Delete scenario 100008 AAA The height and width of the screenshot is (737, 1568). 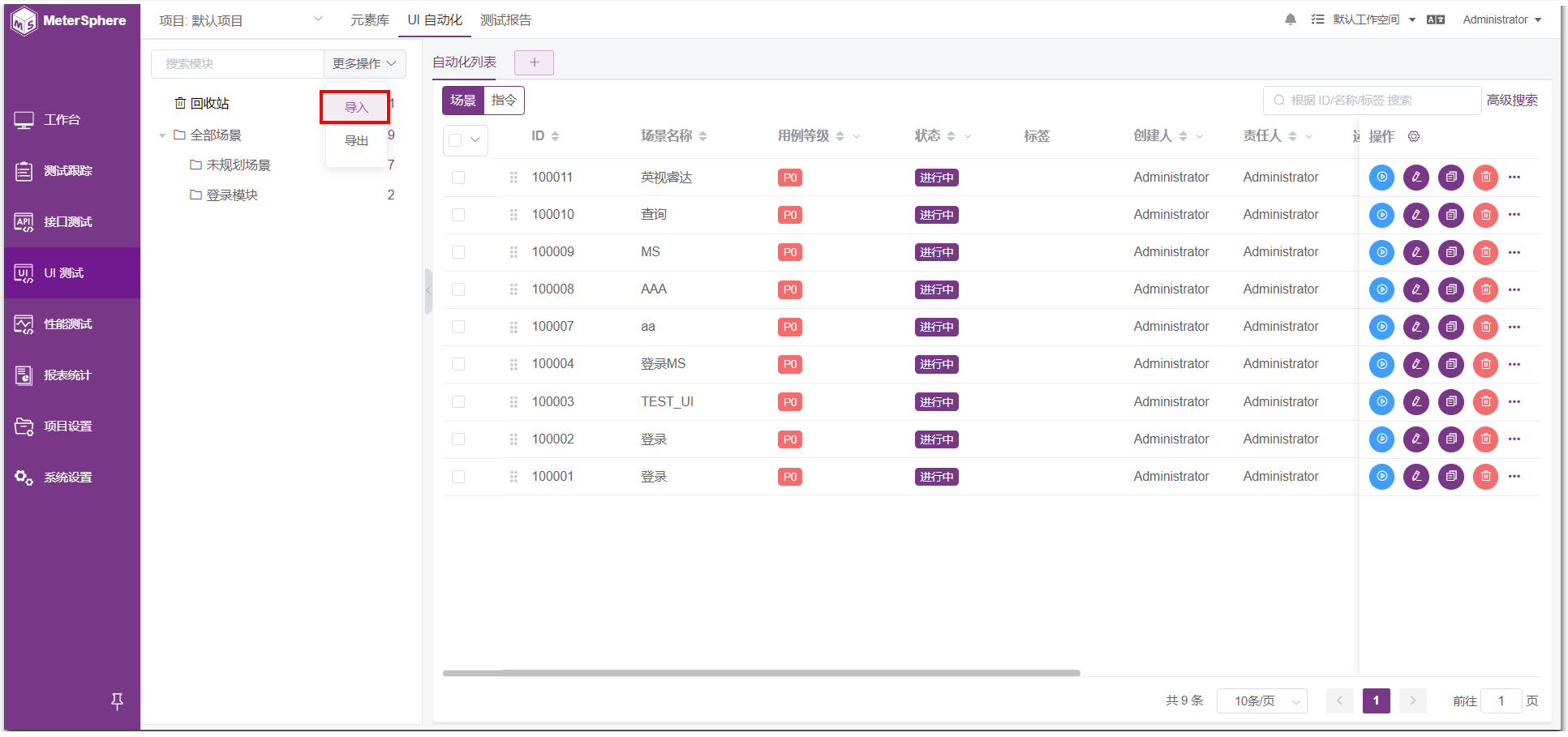coord(1485,289)
